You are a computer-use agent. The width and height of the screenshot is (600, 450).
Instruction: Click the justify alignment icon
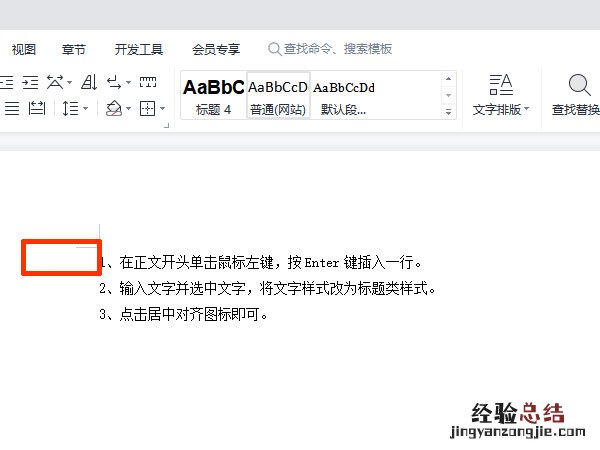coord(10,108)
